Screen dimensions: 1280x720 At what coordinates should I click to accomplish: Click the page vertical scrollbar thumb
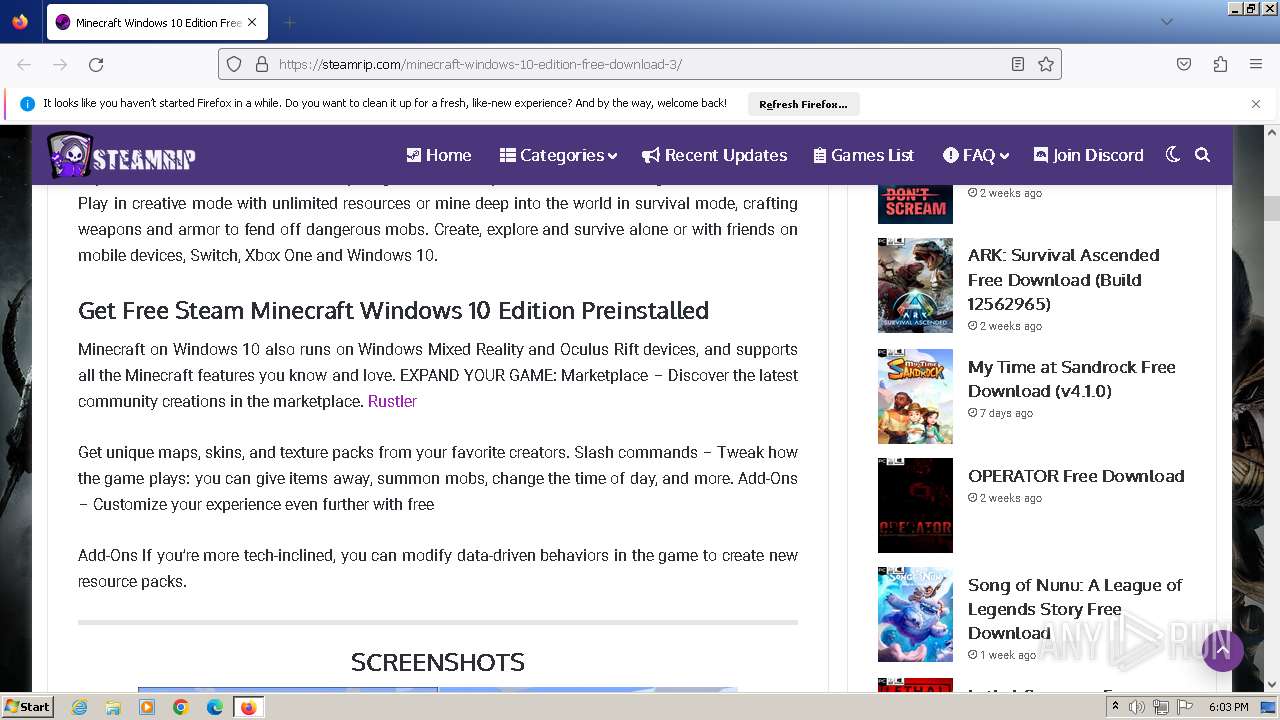click(x=1272, y=208)
